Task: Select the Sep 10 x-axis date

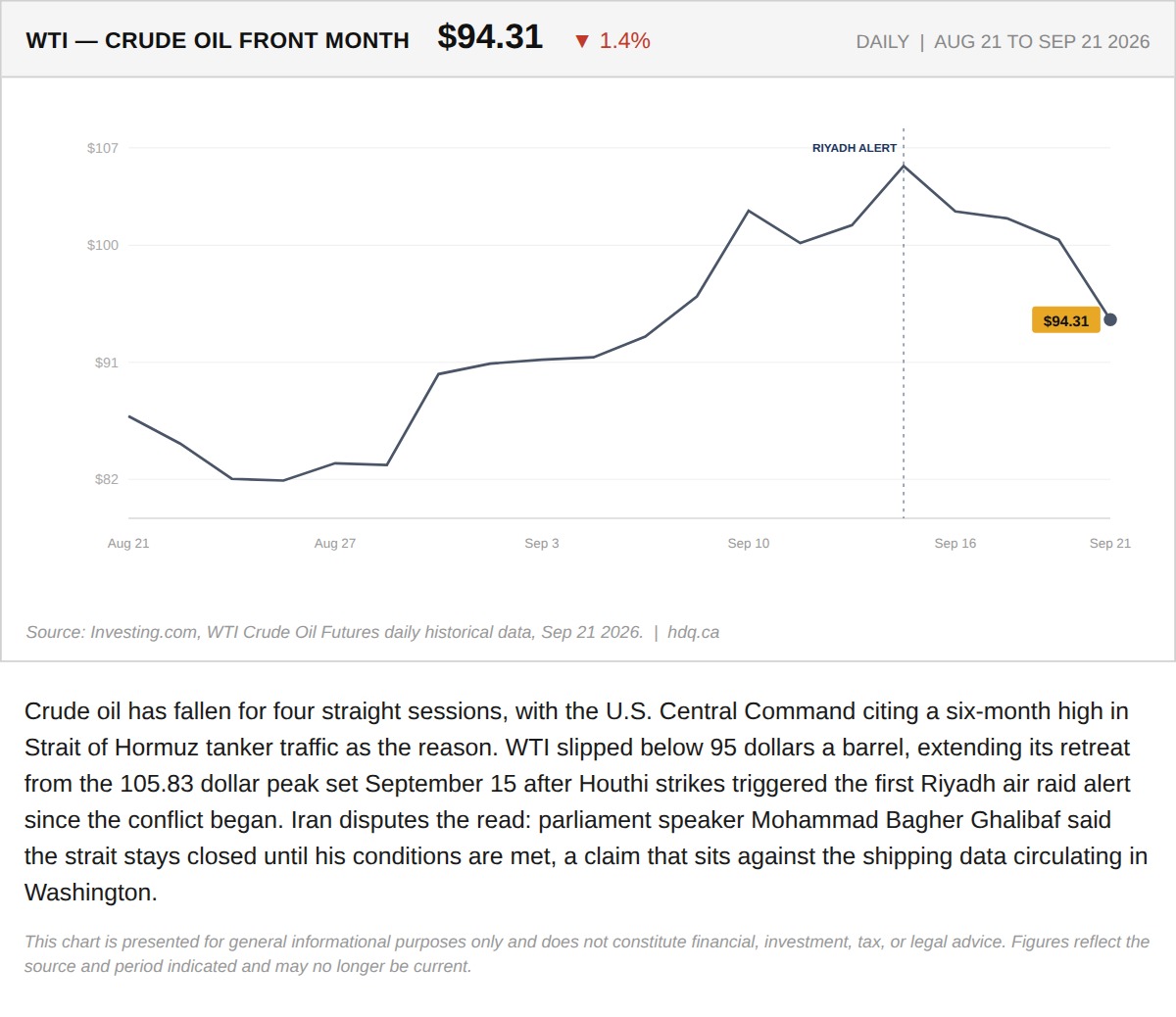Action: tap(749, 543)
